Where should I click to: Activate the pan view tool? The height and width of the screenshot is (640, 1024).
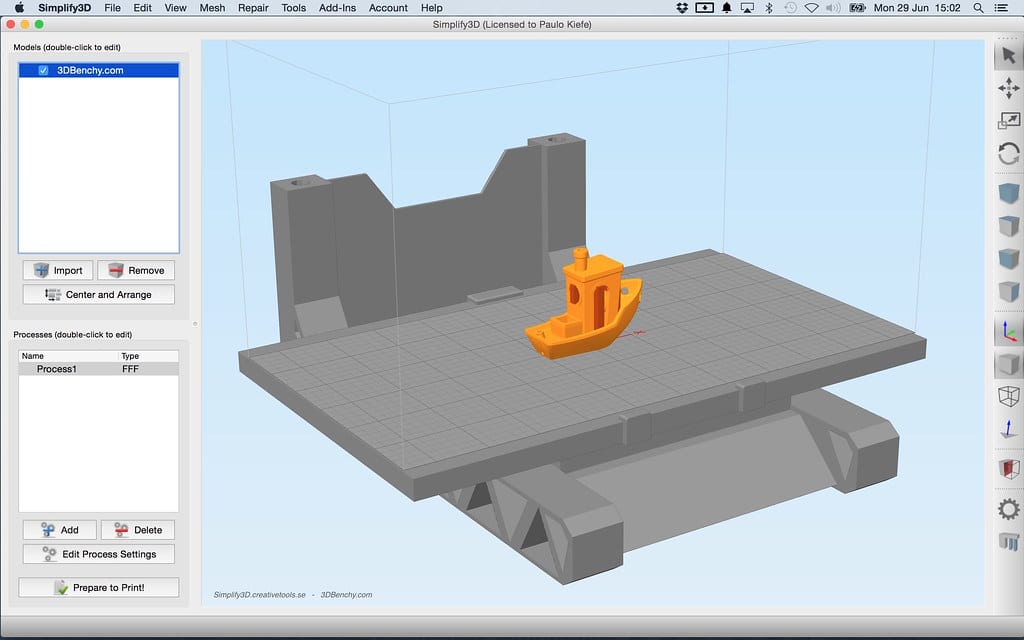[1009, 89]
